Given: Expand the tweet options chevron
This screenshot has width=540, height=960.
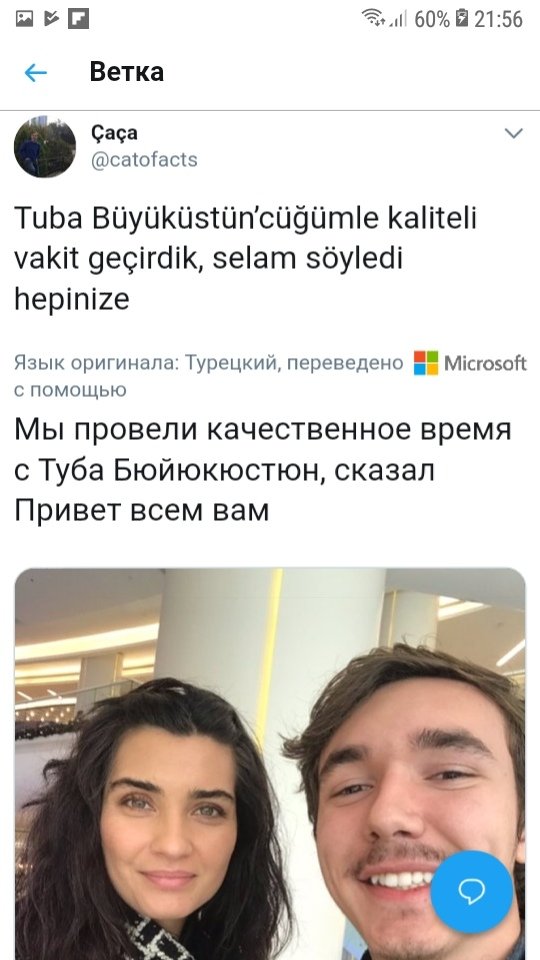Looking at the screenshot, I should tap(513, 133).
